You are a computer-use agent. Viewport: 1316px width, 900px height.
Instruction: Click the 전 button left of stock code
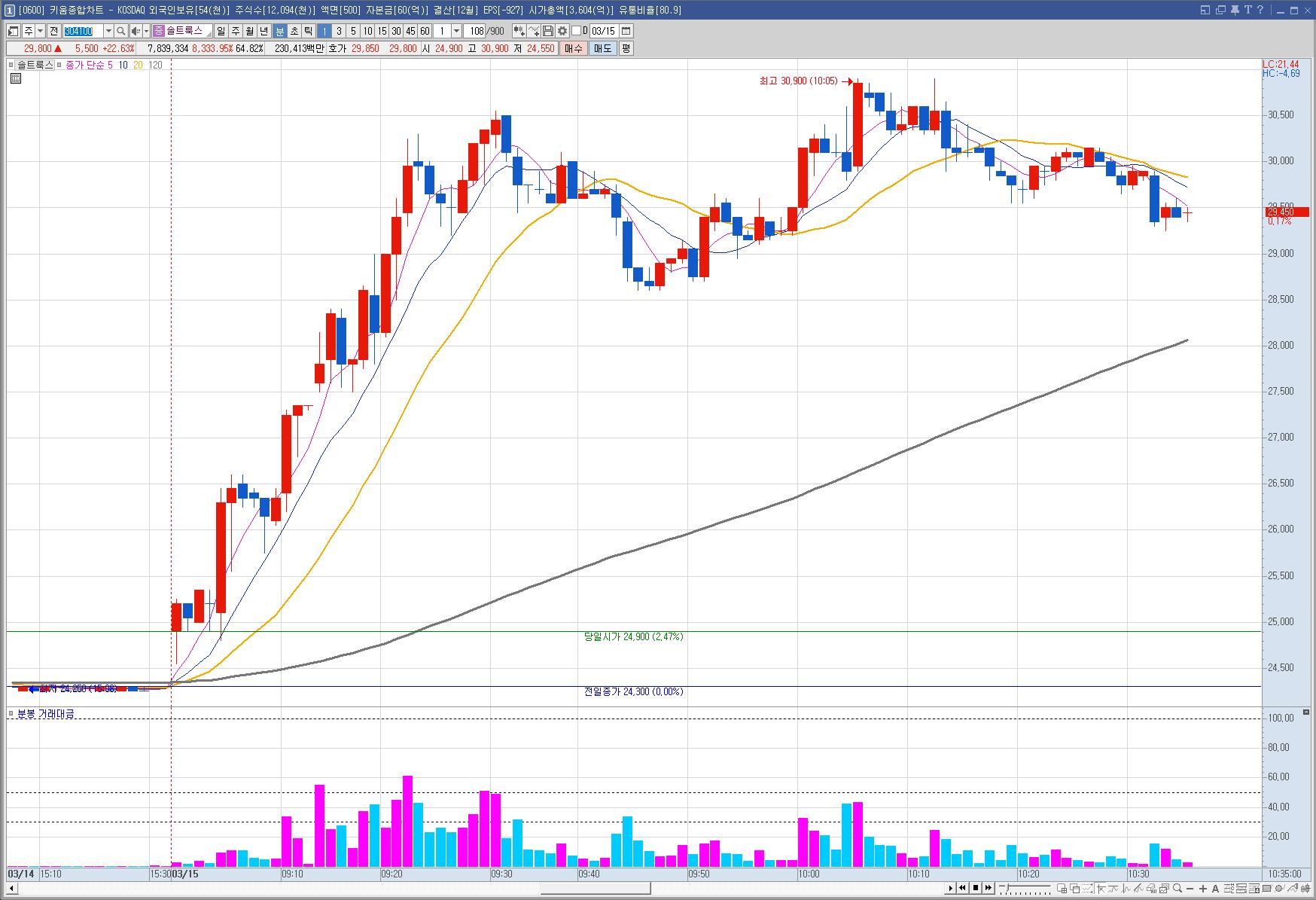[53, 31]
